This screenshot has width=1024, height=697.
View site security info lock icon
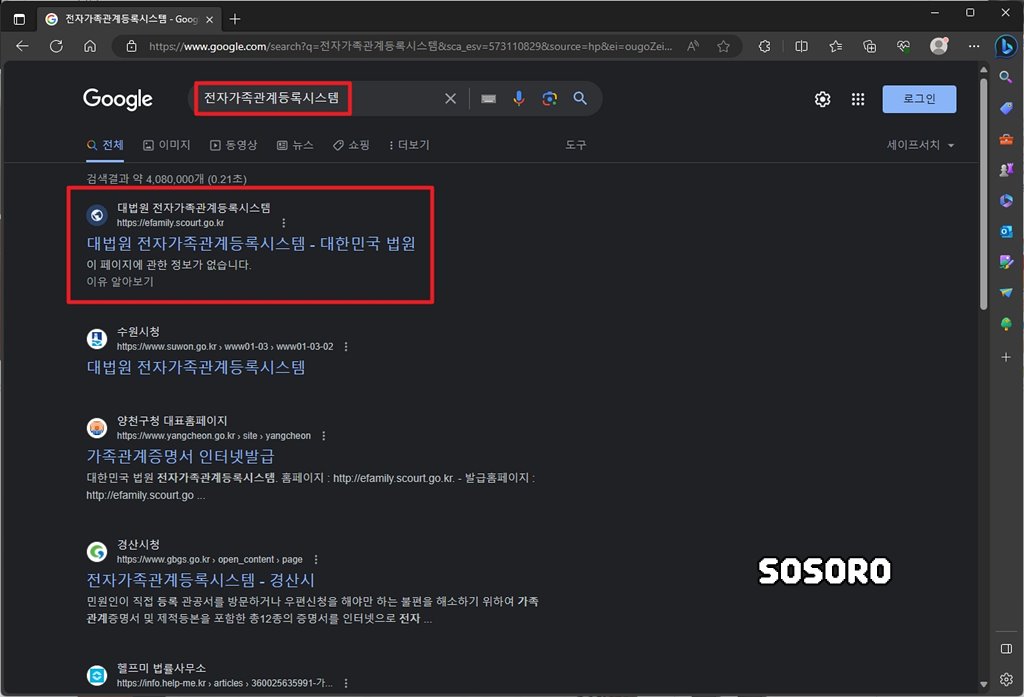point(131,46)
